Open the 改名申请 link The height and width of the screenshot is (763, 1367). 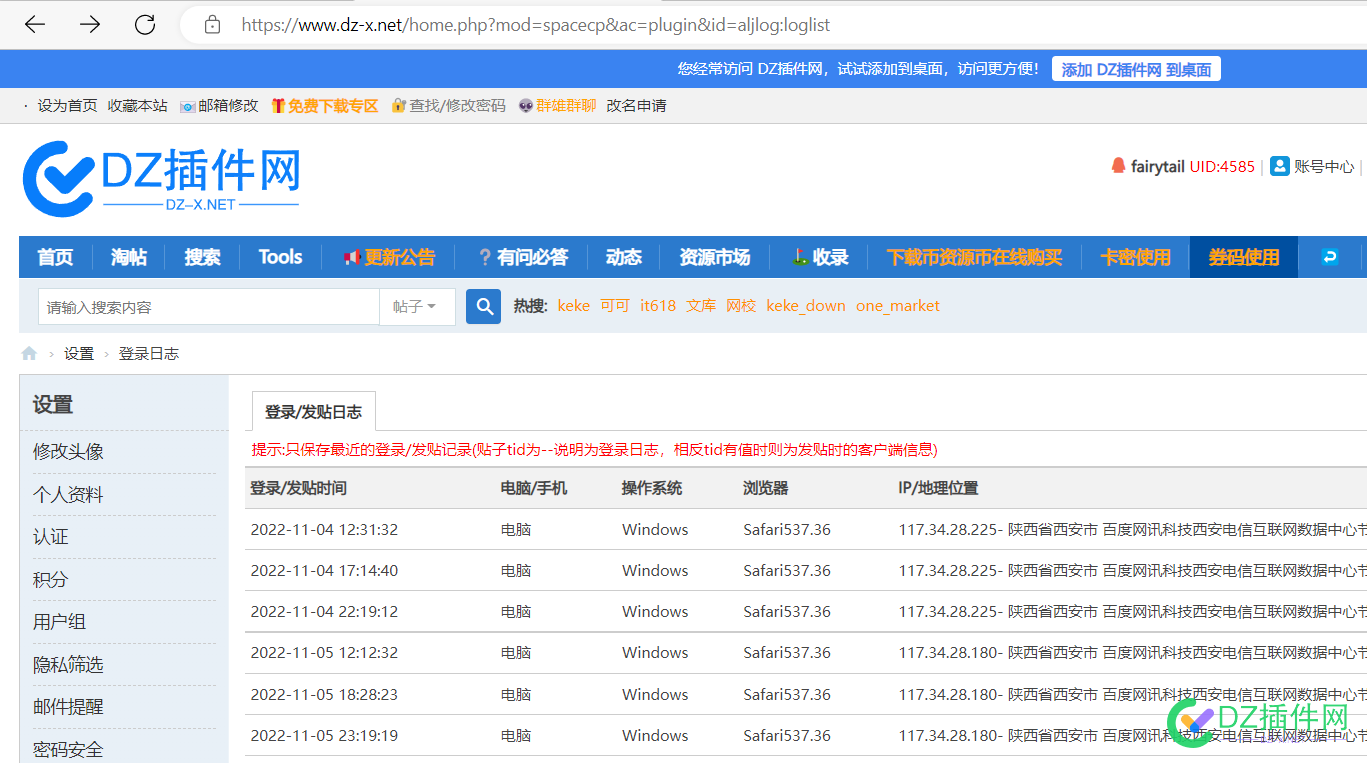[x=636, y=105]
